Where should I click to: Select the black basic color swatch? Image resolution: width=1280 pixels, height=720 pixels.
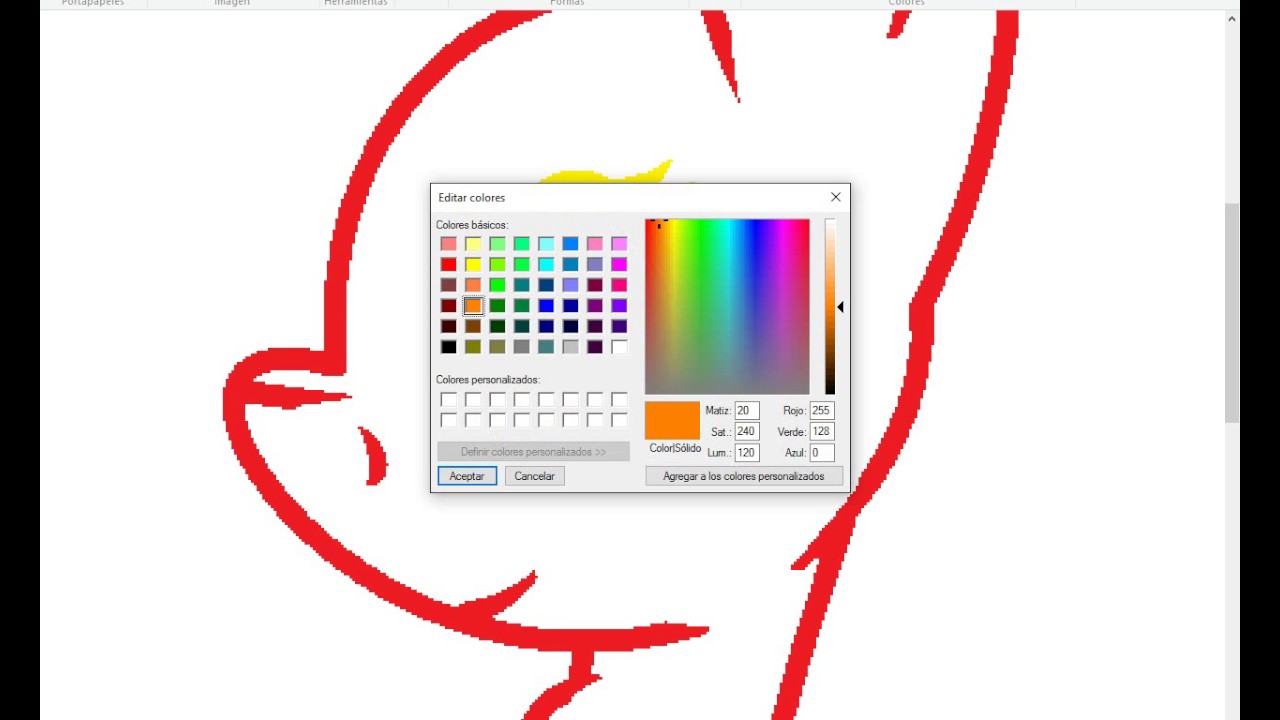point(449,347)
